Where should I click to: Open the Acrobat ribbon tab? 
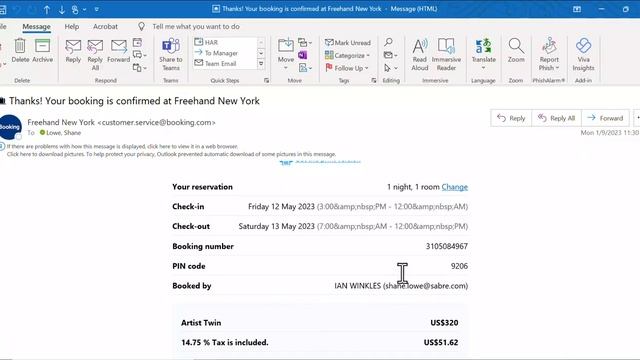coord(105,27)
